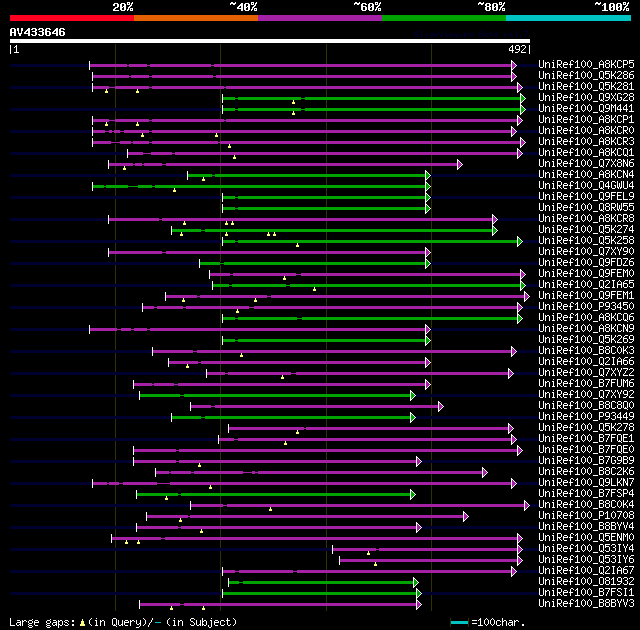Click the UniRef100_Q9FEL9 label
640x630 pixels.
coord(586,197)
